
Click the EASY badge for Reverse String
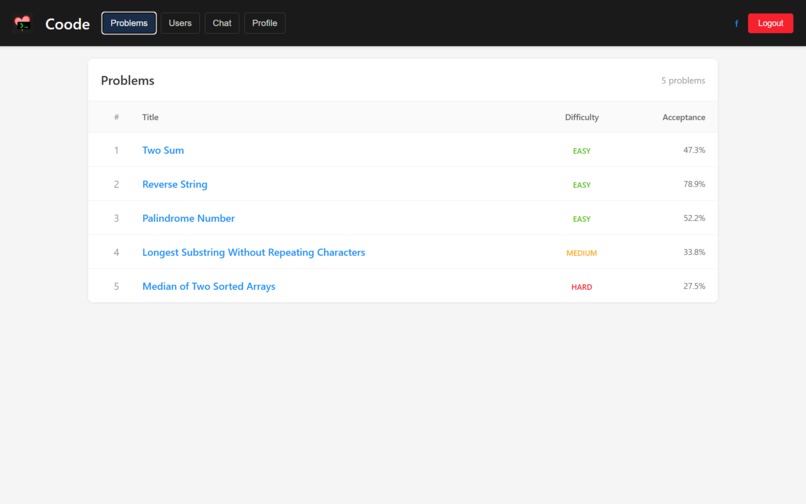coord(581,185)
